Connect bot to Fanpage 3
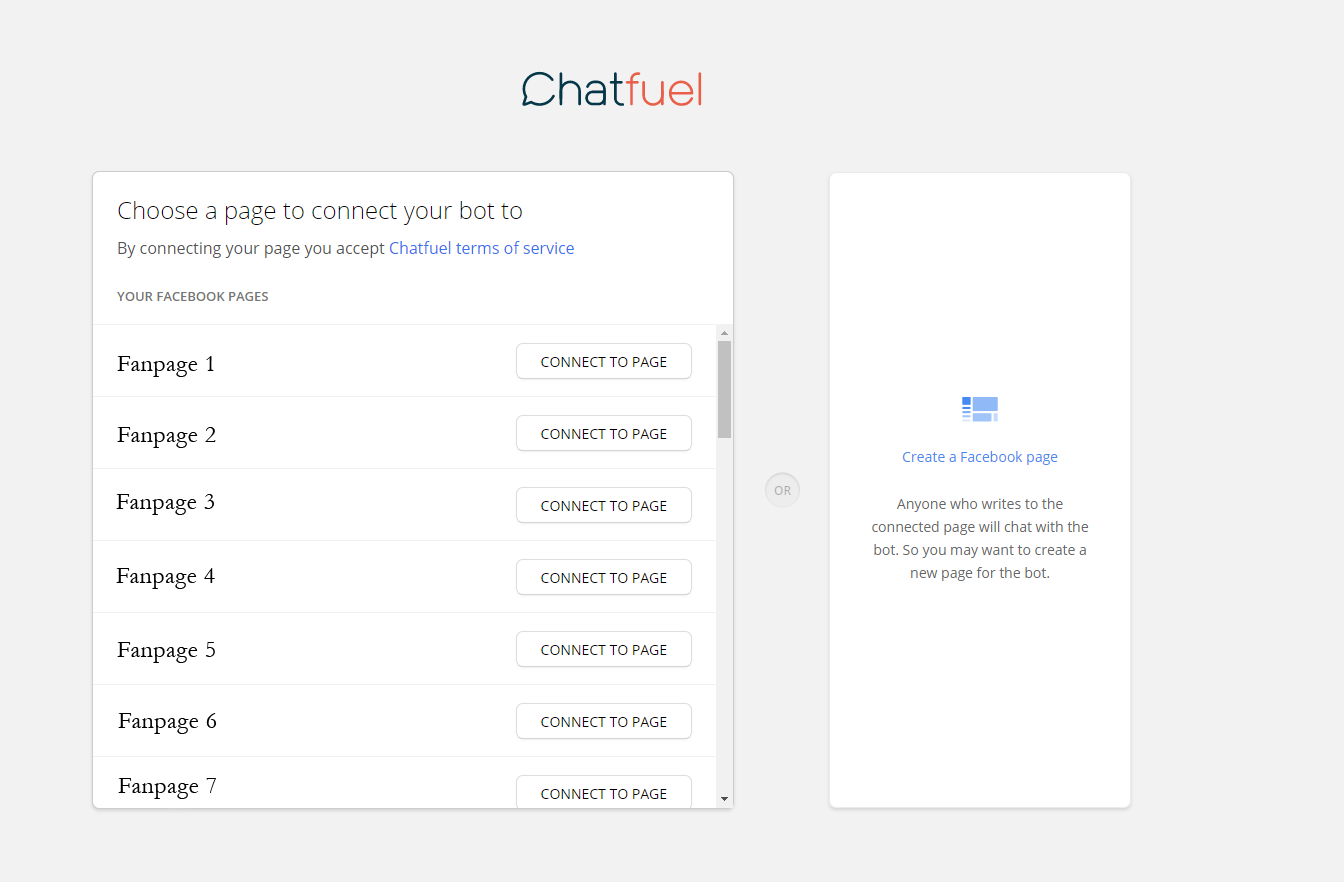The width and height of the screenshot is (1344, 882). click(x=603, y=506)
